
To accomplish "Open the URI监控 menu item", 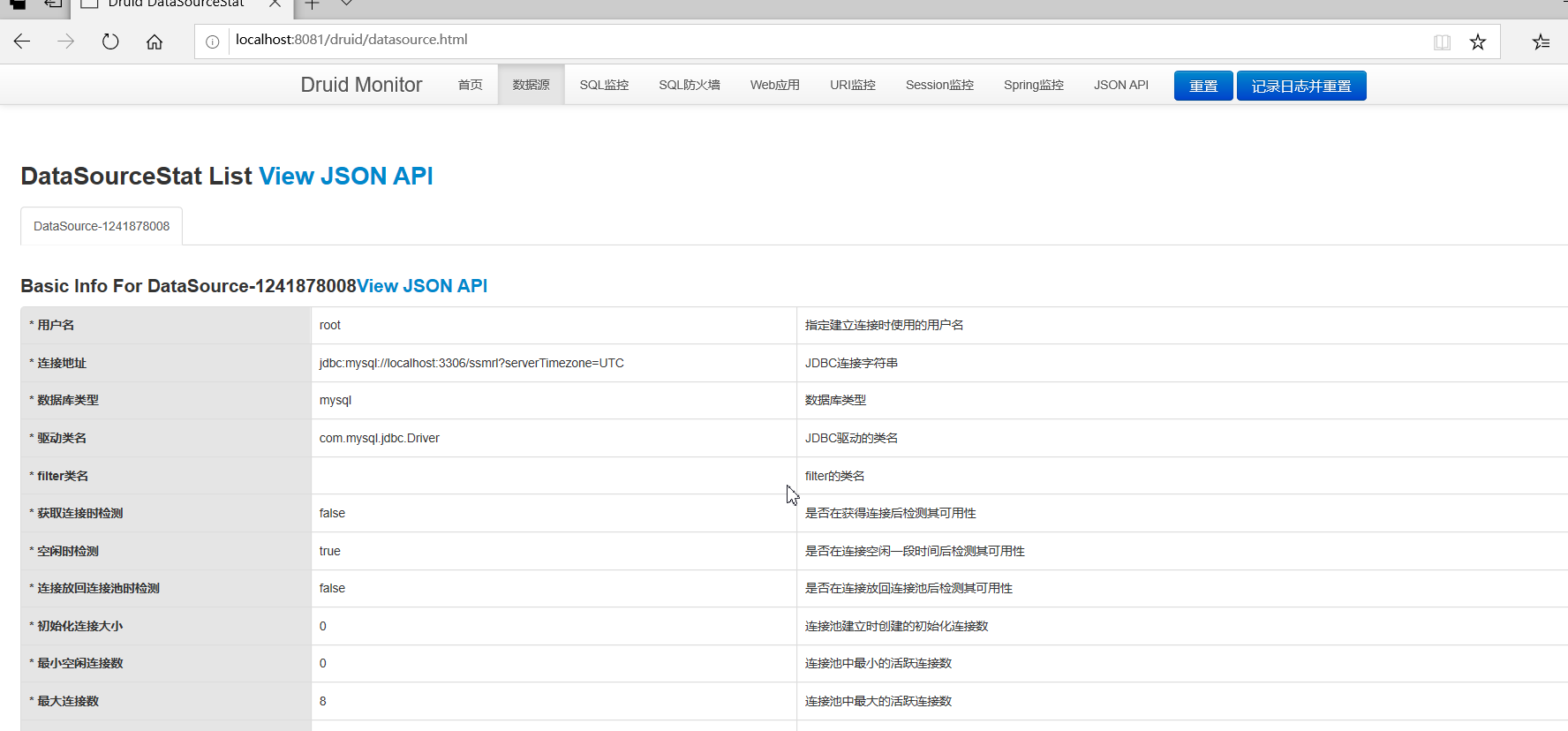I will 853,85.
